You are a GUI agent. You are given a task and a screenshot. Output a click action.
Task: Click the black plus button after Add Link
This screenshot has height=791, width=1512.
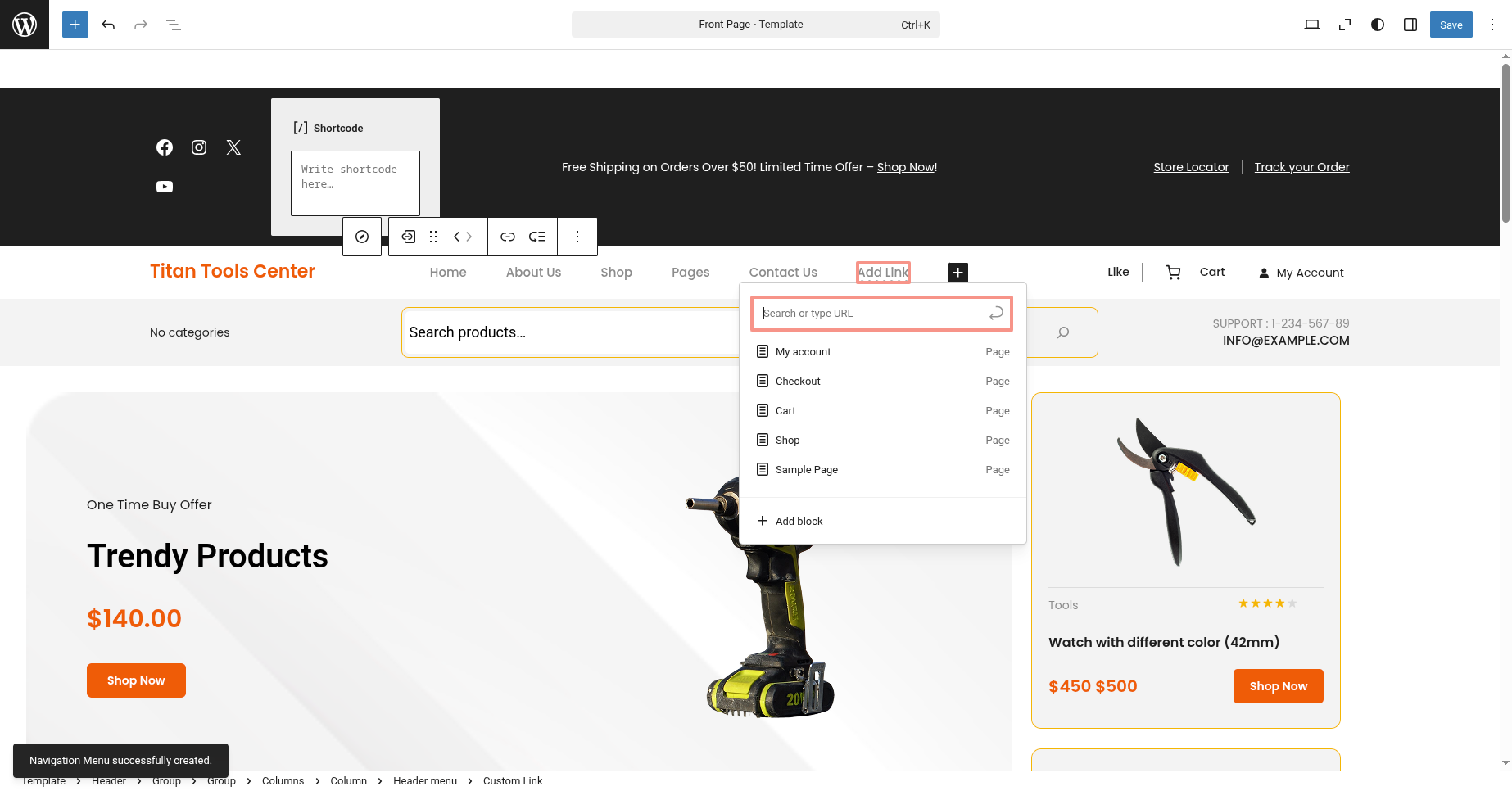point(958,273)
